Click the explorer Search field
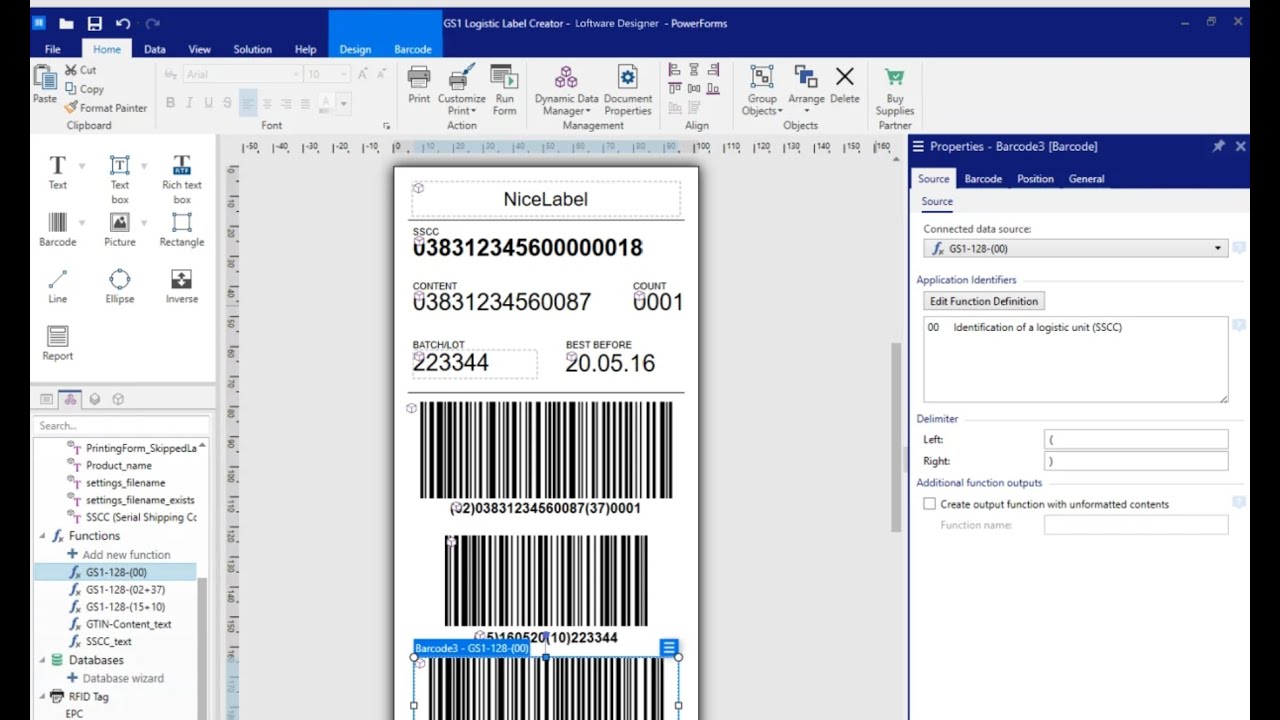Image resolution: width=1280 pixels, height=720 pixels. 120,426
